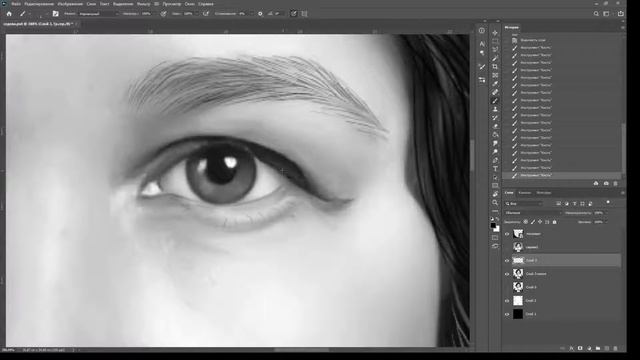
Task: Select the Crop tool
Action: click(495, 67)
